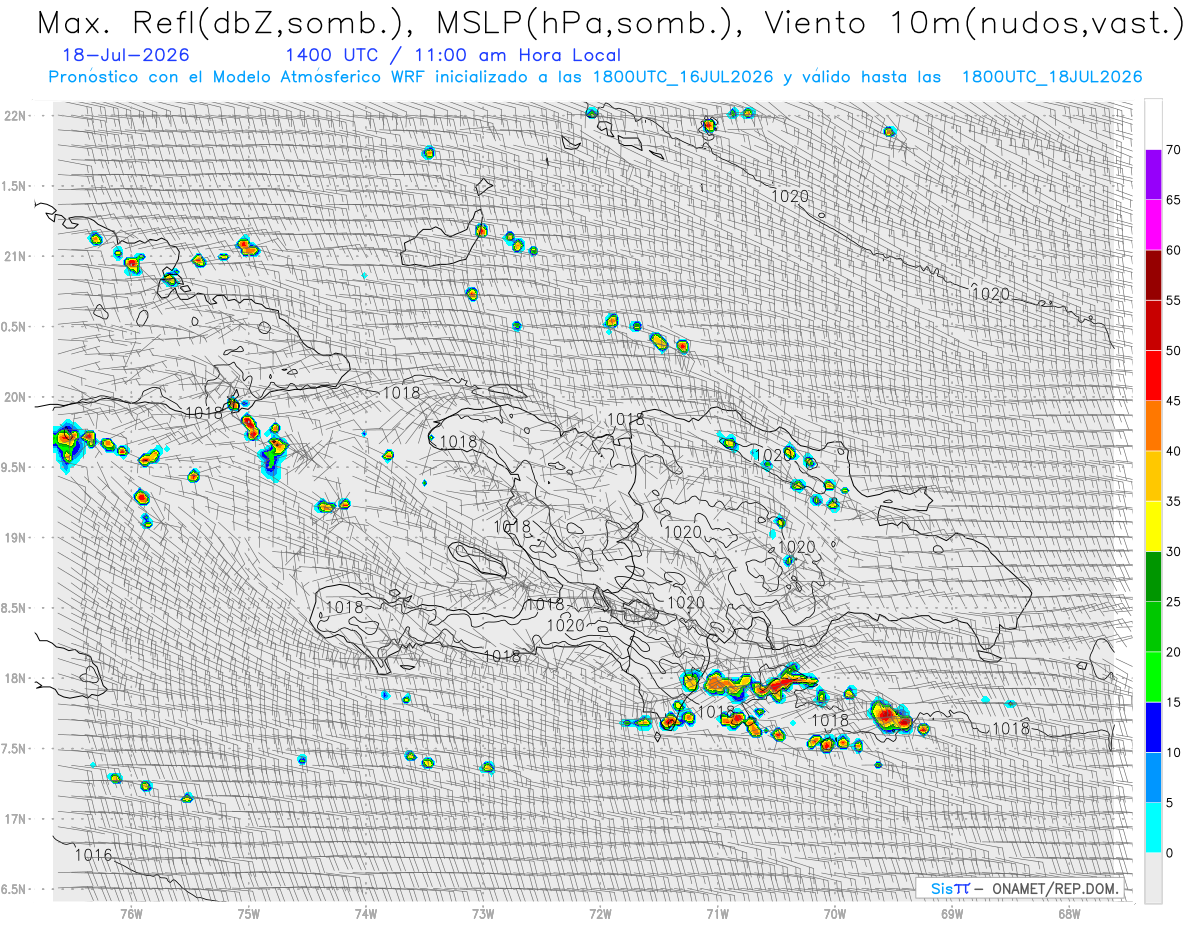Click the '22N' latitude axis label

coord(17,116)
